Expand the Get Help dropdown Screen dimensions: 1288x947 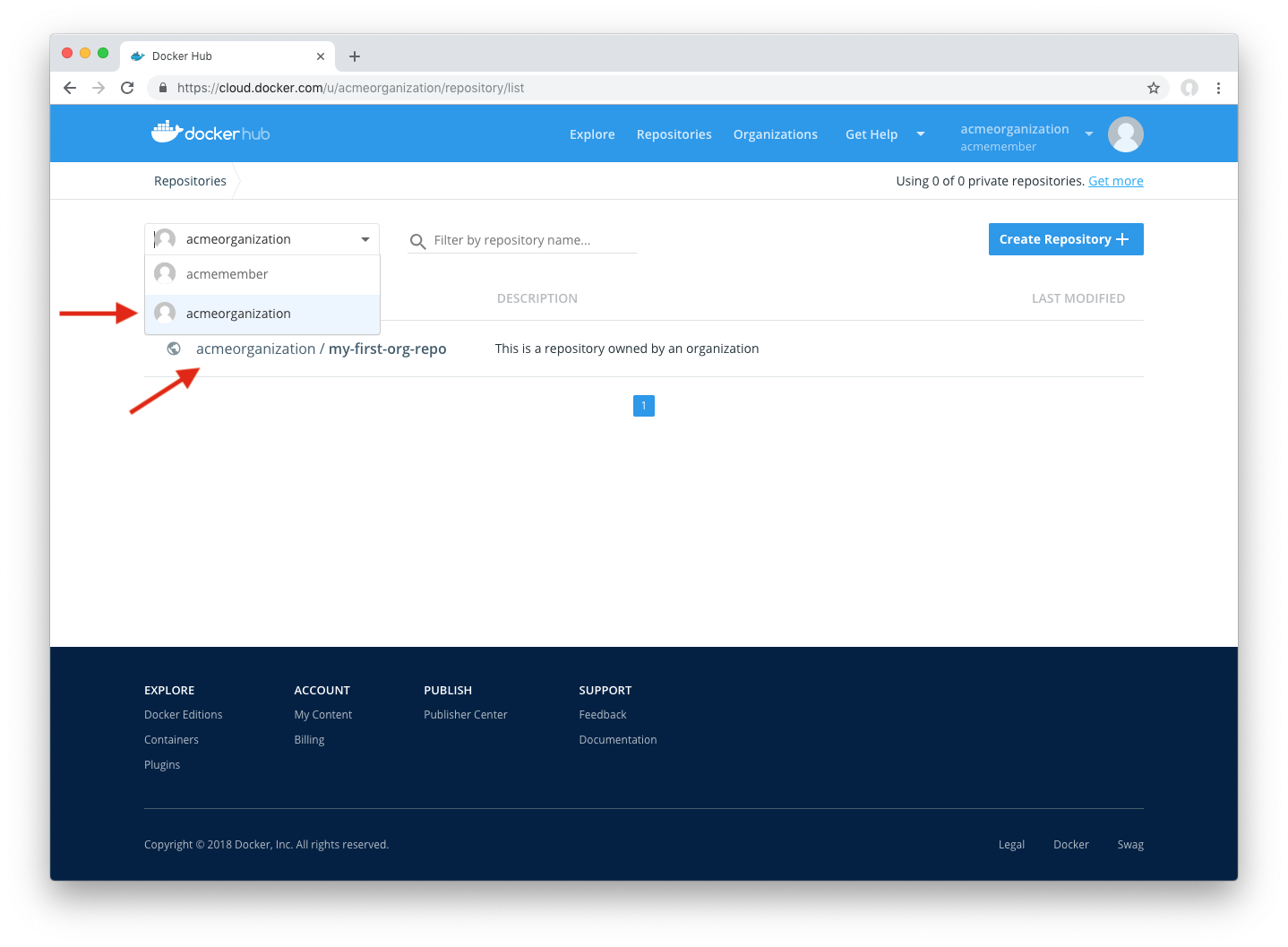[920, 133]
